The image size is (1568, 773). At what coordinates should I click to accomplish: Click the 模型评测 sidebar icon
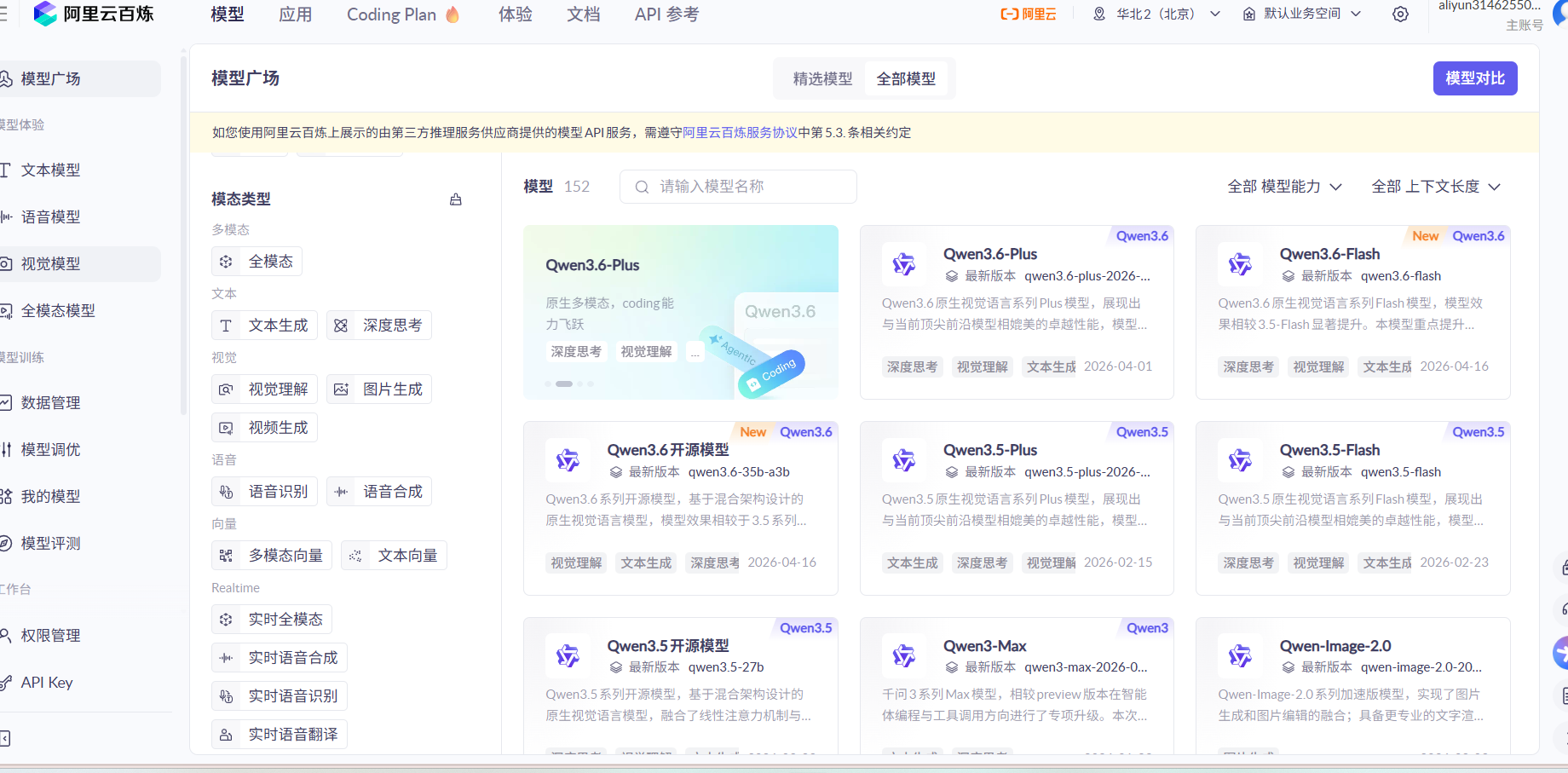coord(5,543)
